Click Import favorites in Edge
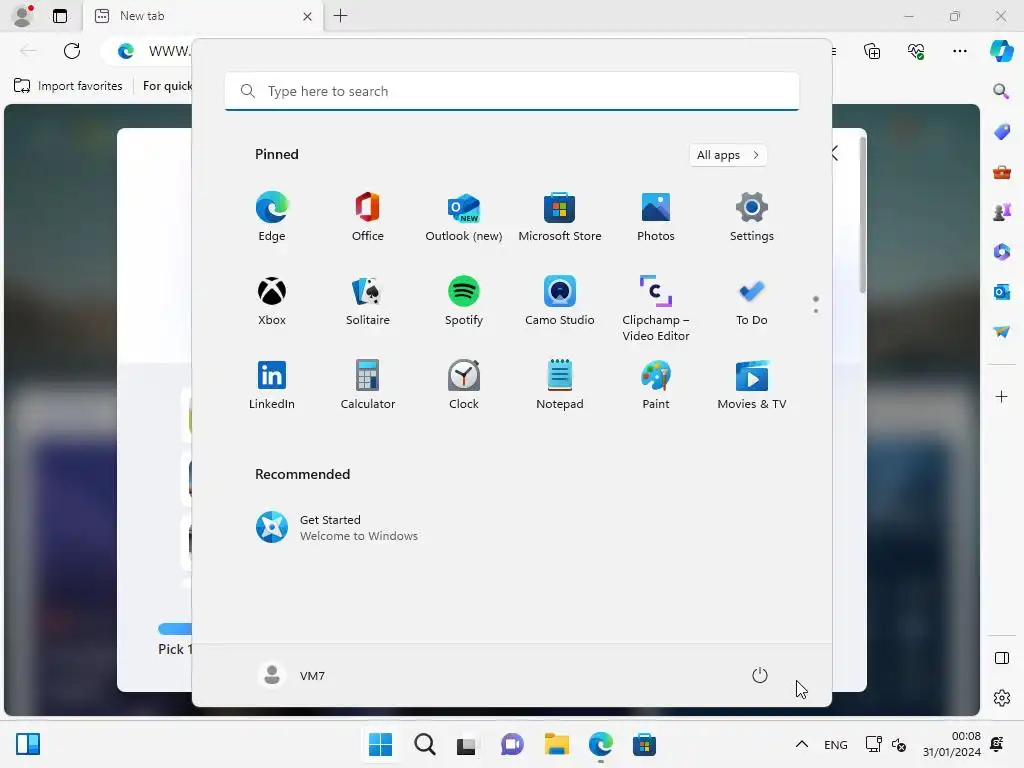This screenshot has width=1024, height=768. click(x=69, y=86)
